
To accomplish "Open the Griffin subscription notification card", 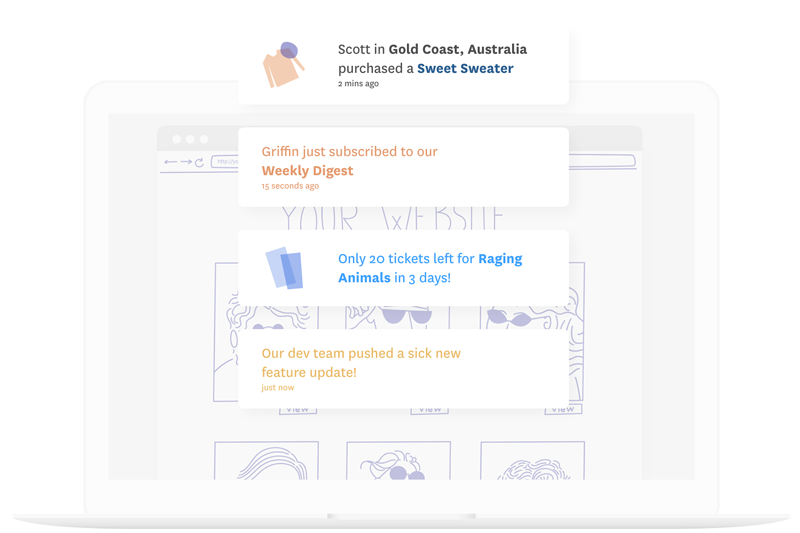I will coord(403,167).
